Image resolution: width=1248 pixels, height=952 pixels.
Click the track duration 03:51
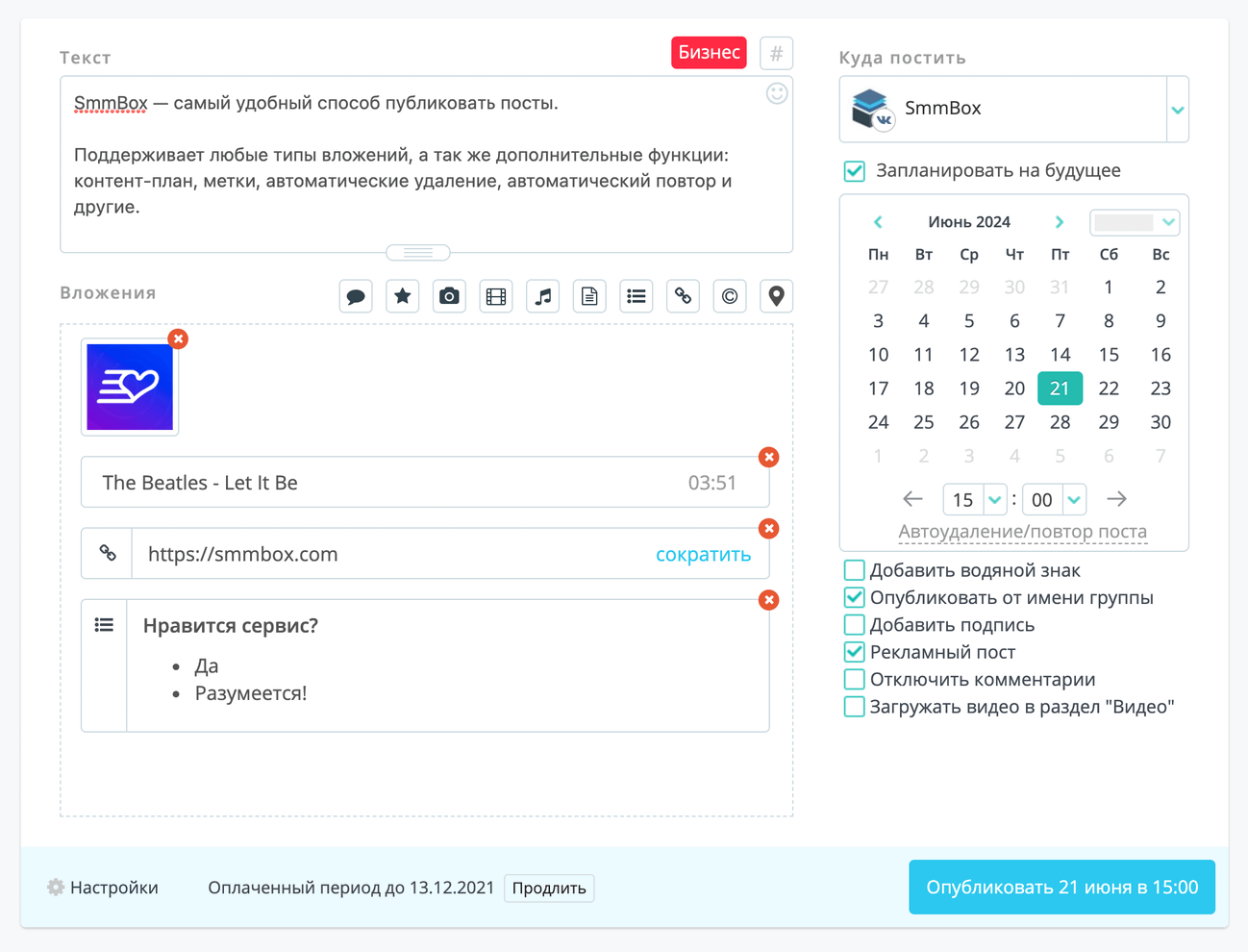712,483
